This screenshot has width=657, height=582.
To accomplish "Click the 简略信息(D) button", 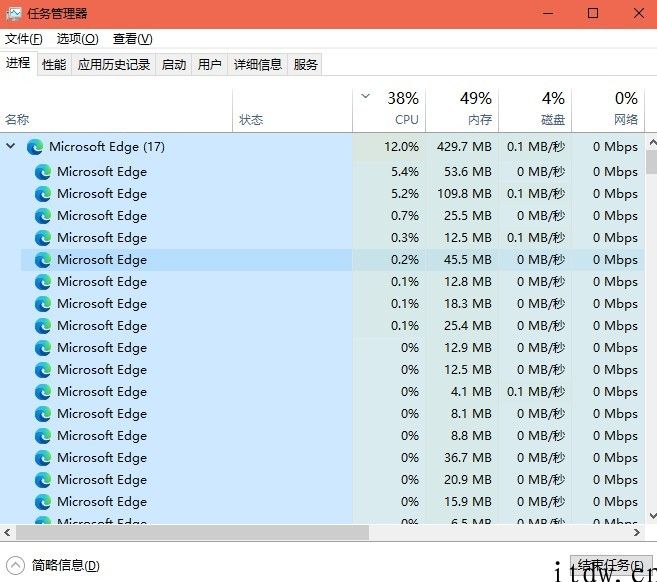I will [x=53, y=566].
